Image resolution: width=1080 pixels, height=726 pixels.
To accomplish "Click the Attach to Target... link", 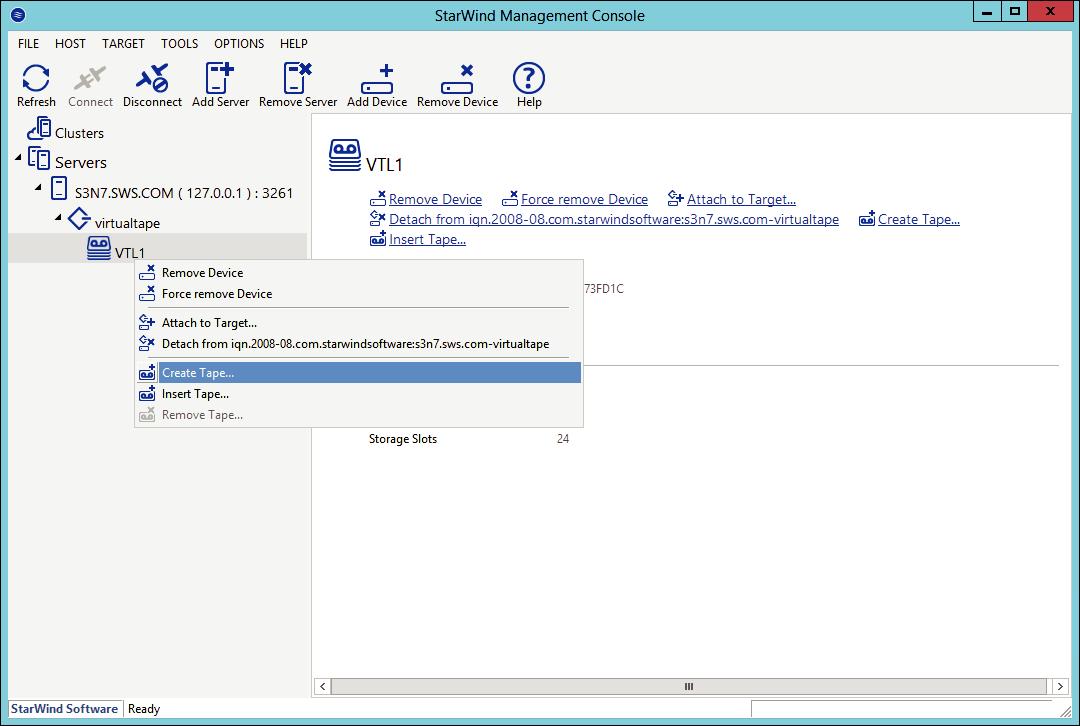I will tap(741, 199).
